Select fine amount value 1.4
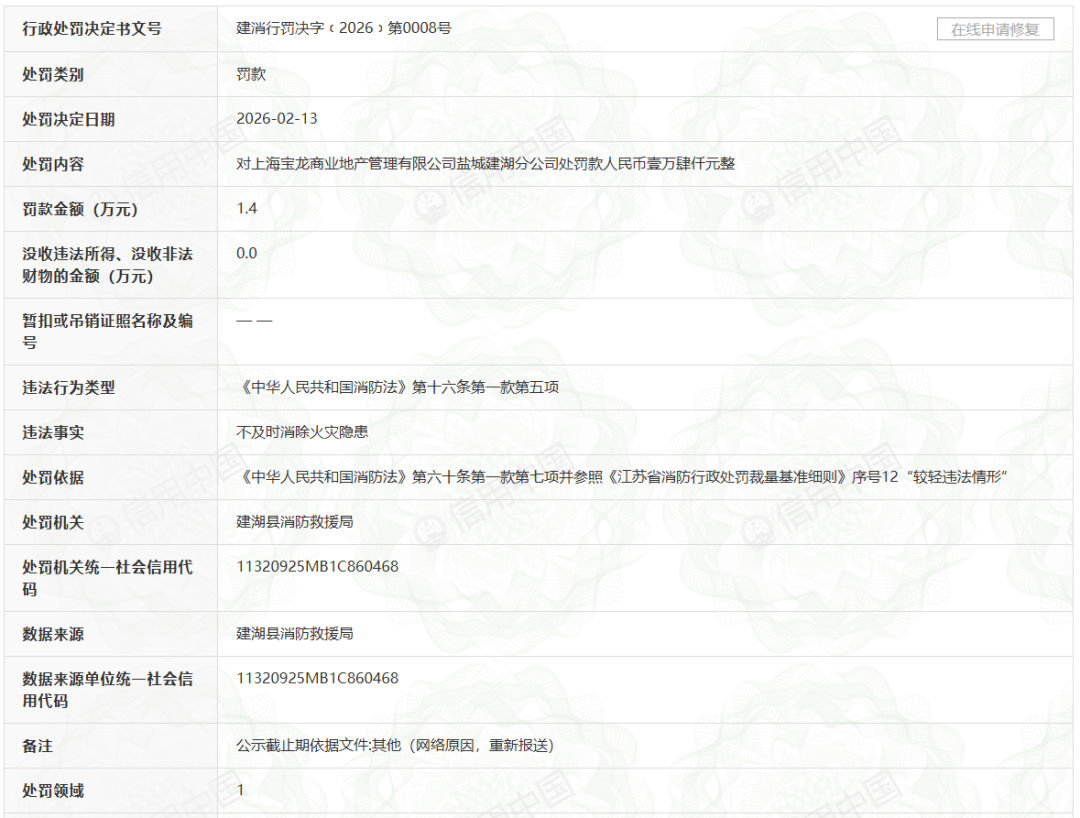This screenshot has width=1080, height=818. pos(247,208)
